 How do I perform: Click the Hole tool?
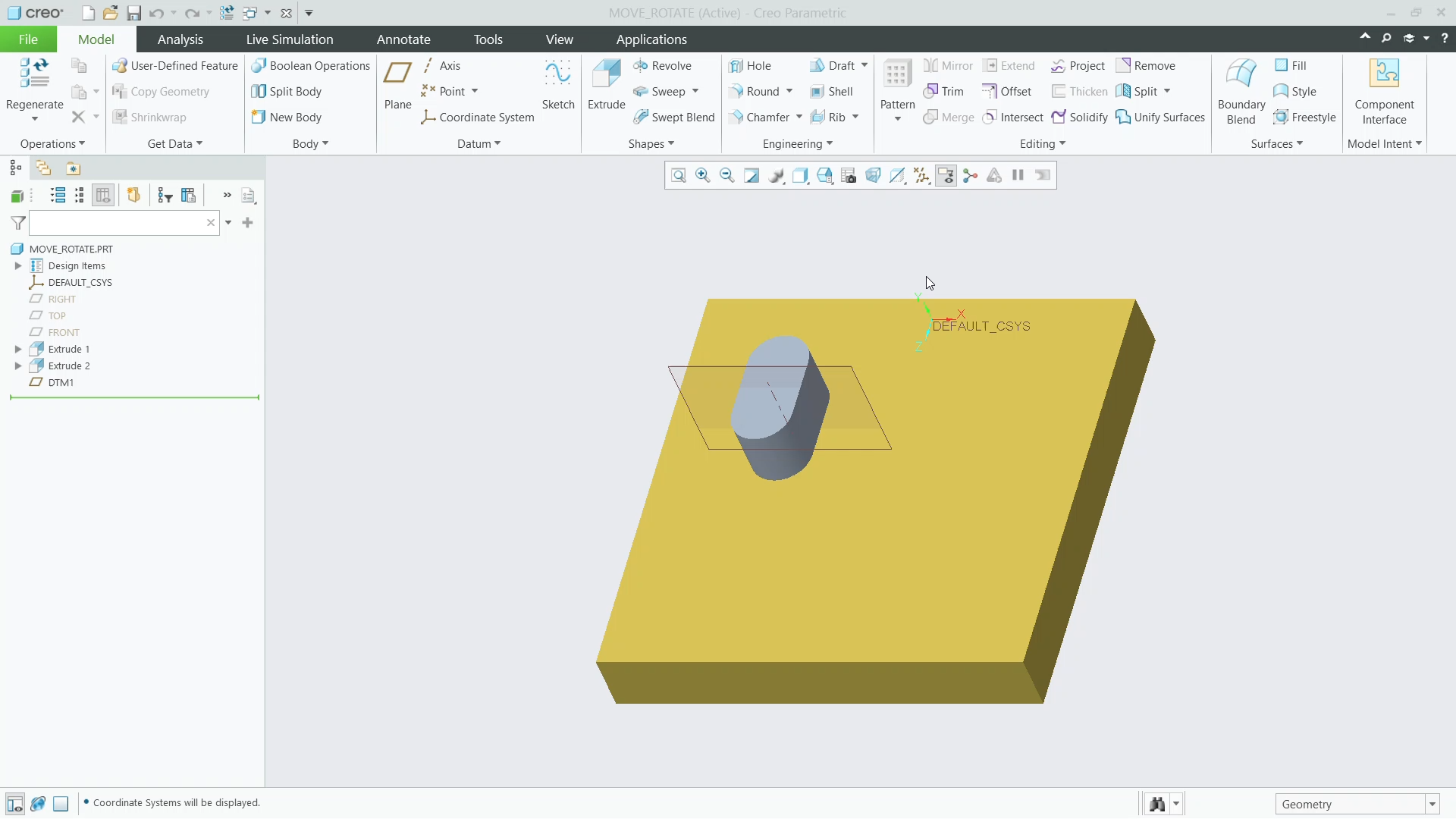tap(749, 66)
